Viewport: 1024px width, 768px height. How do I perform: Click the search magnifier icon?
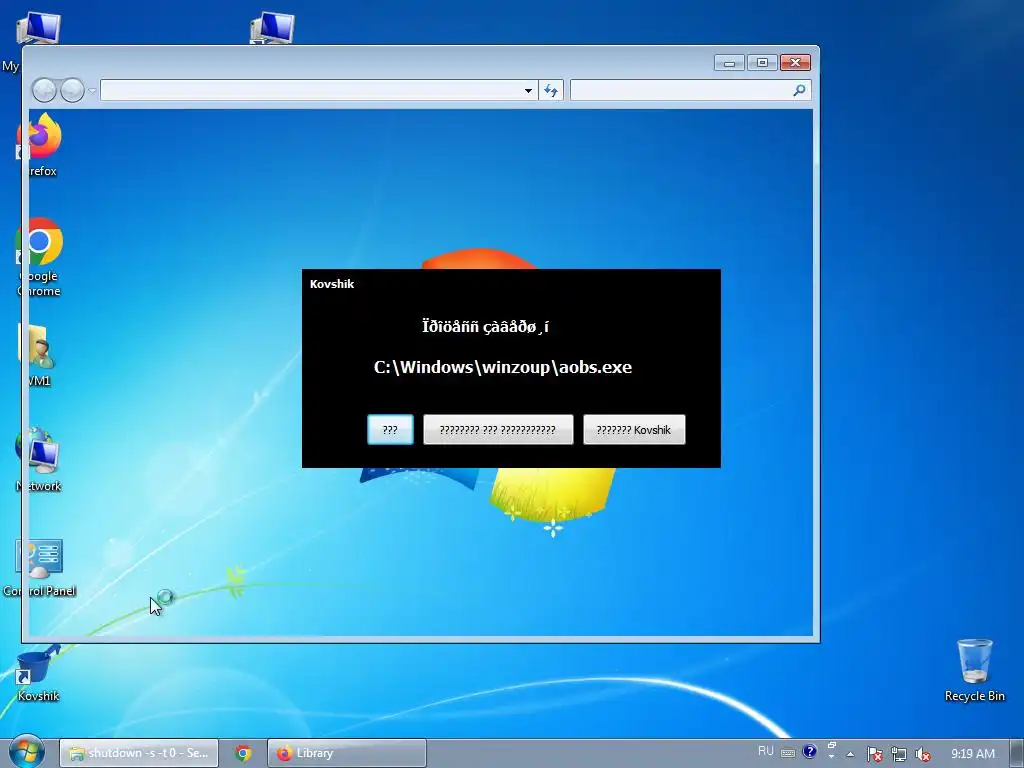[x=799, y=90]
